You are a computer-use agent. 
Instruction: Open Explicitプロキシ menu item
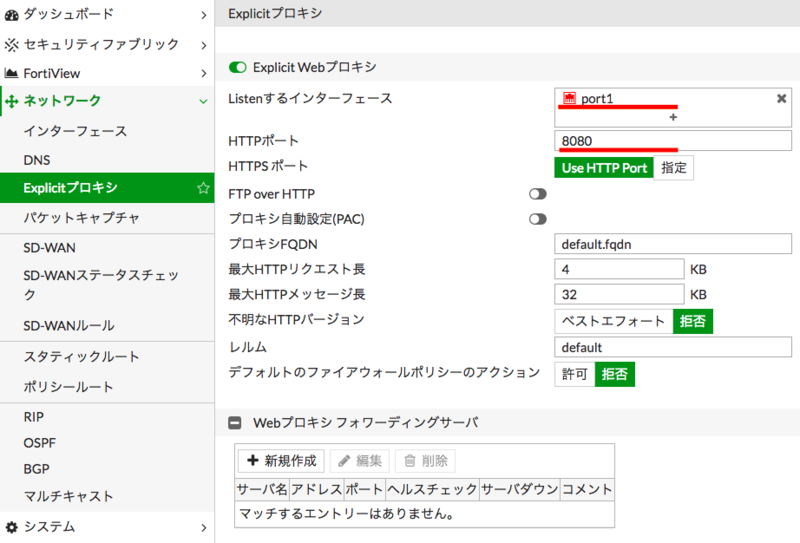pos(107,188)
